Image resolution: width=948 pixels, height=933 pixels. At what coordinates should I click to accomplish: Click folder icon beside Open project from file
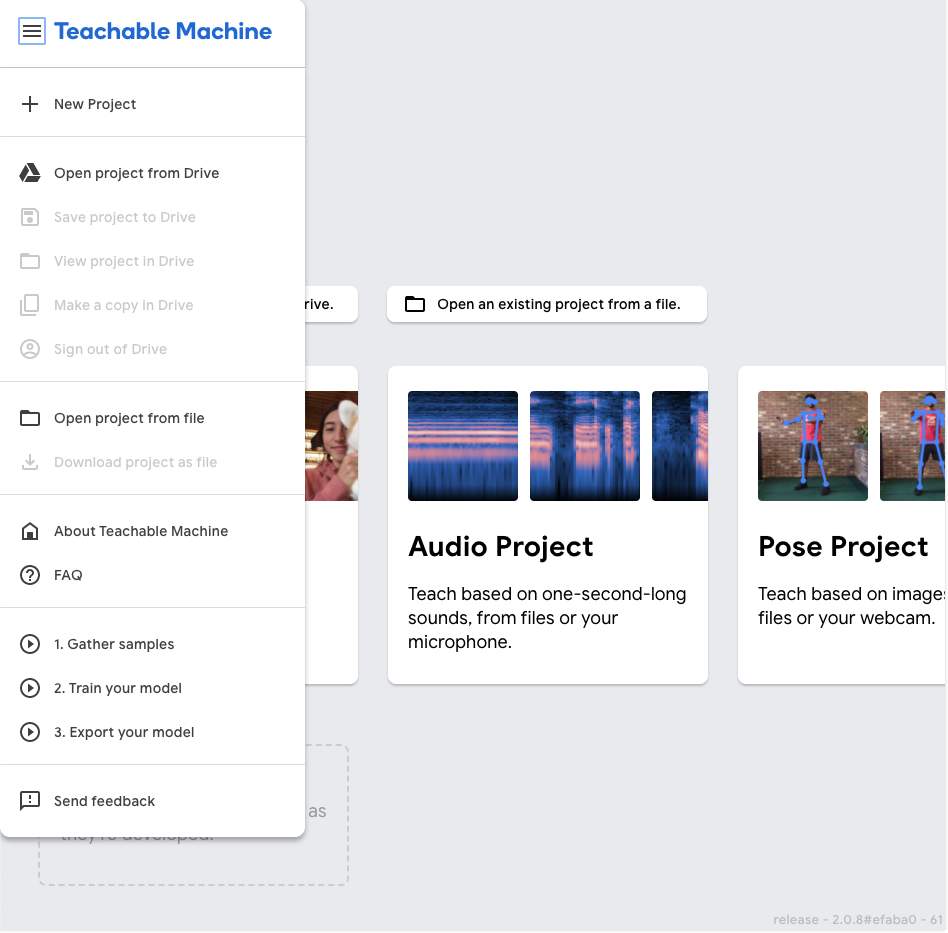coord(30,418)
